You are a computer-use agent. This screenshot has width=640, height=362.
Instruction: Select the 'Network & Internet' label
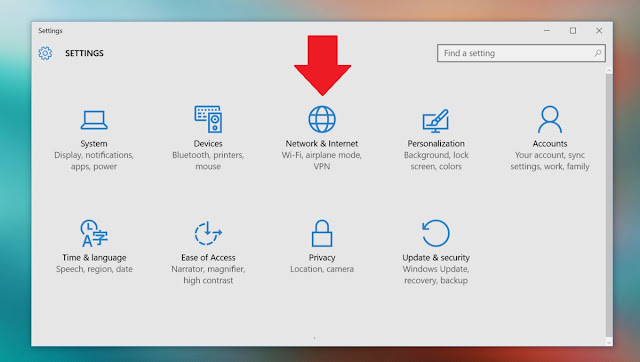322,144
